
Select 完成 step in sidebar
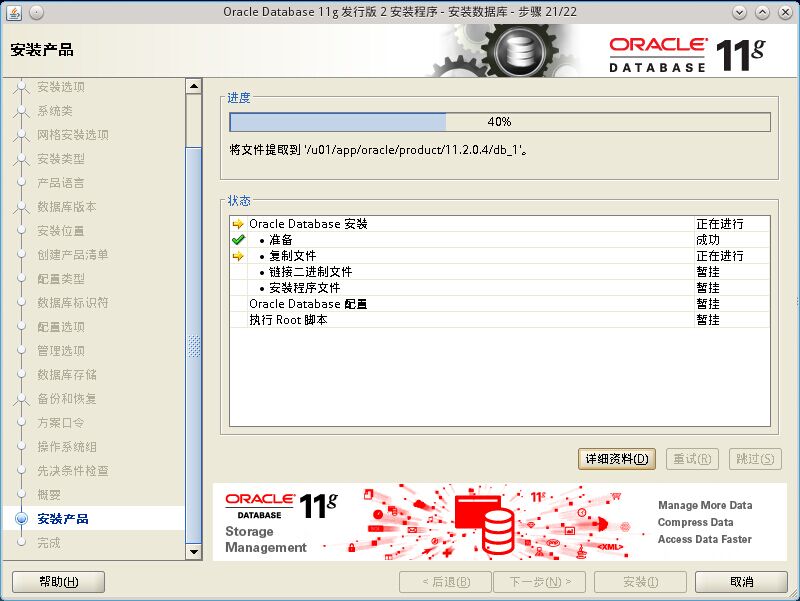click(x=49, y=543)
